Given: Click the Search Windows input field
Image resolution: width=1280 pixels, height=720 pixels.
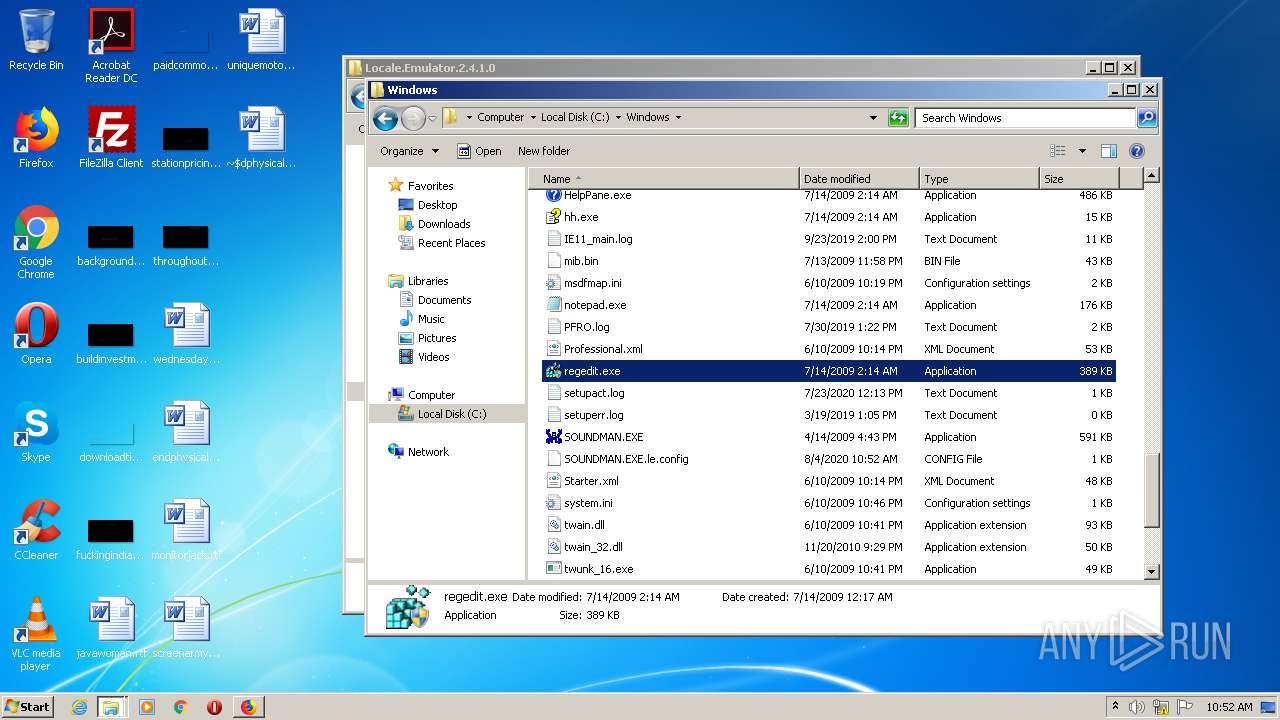Looking at the screenshot, I should pyautogui.click(x=1026, y=118).
